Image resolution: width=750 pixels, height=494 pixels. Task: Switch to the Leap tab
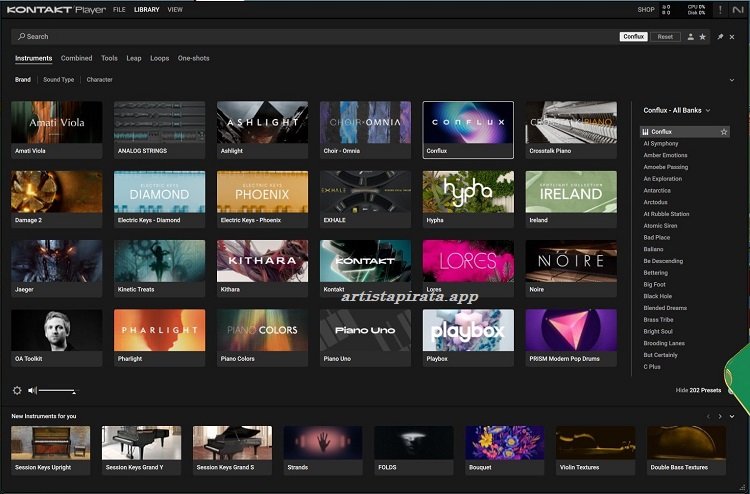[134, 58]
